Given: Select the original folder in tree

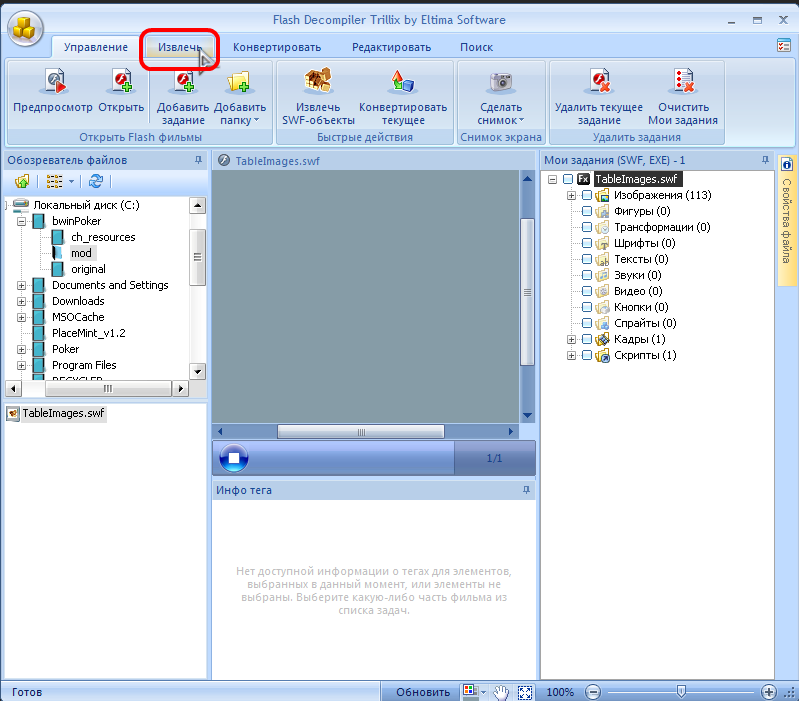Looking at the screenshot, I should (89, 269).
